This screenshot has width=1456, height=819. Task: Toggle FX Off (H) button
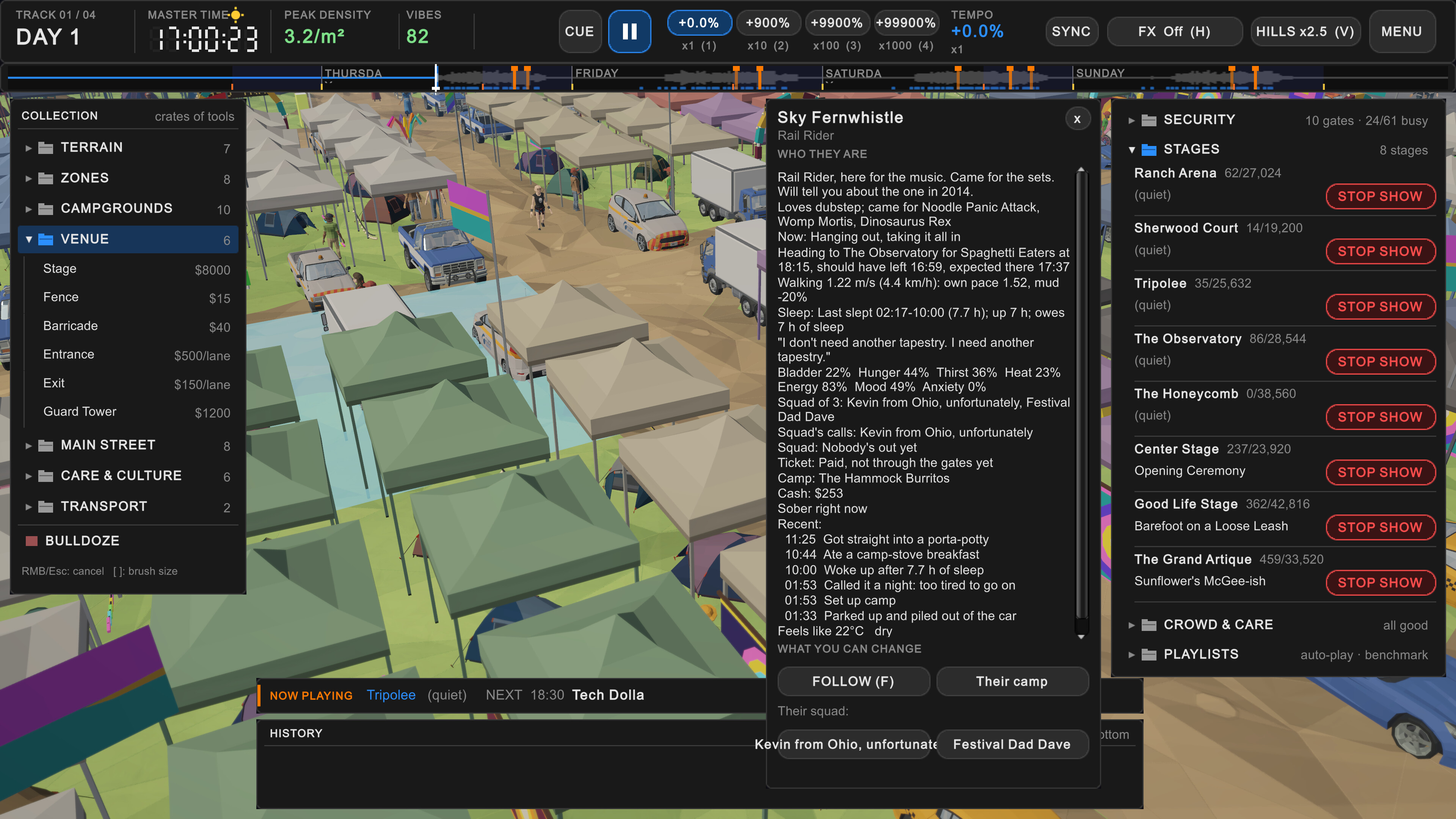[1174, 31]
